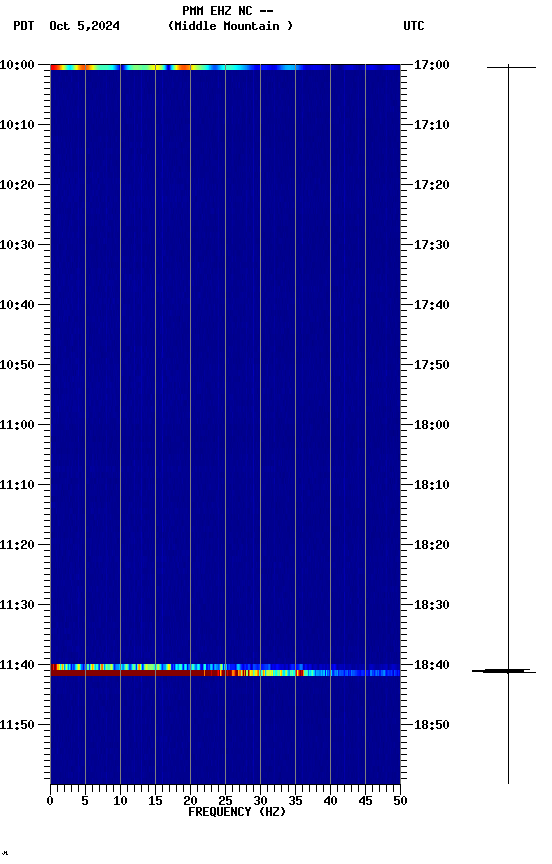Screen dimensions: 552x864
Task: Click the colored spectral band at 10:00
Action: click(225, 67)
